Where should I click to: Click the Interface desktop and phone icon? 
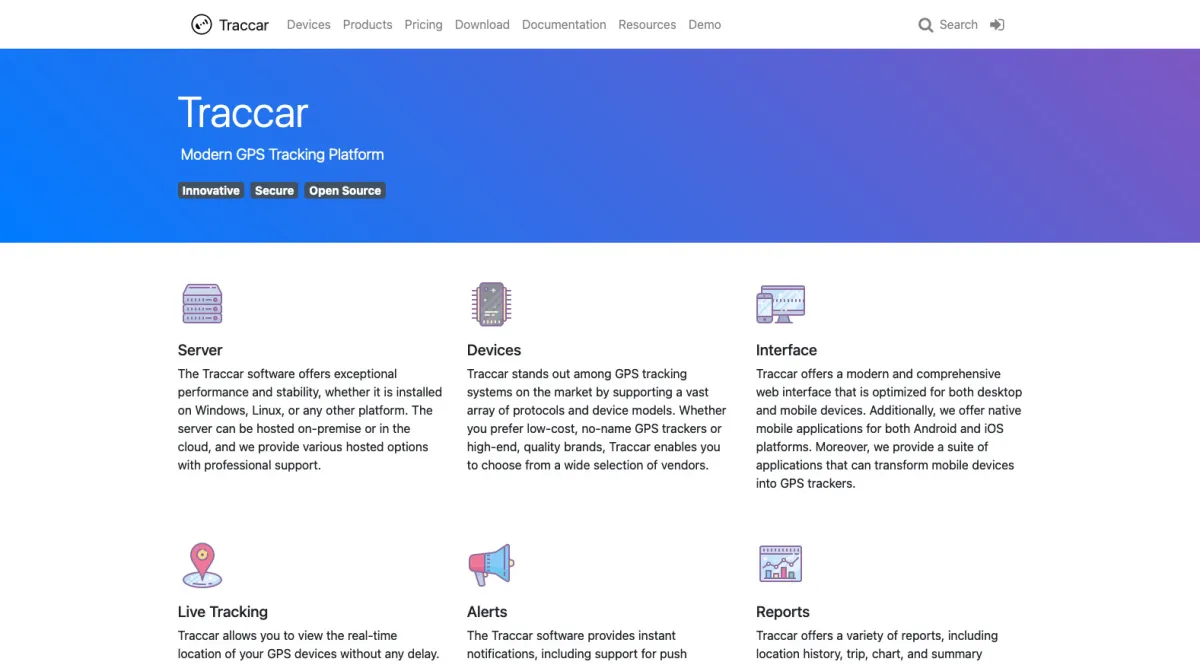(x=780, y=303)
